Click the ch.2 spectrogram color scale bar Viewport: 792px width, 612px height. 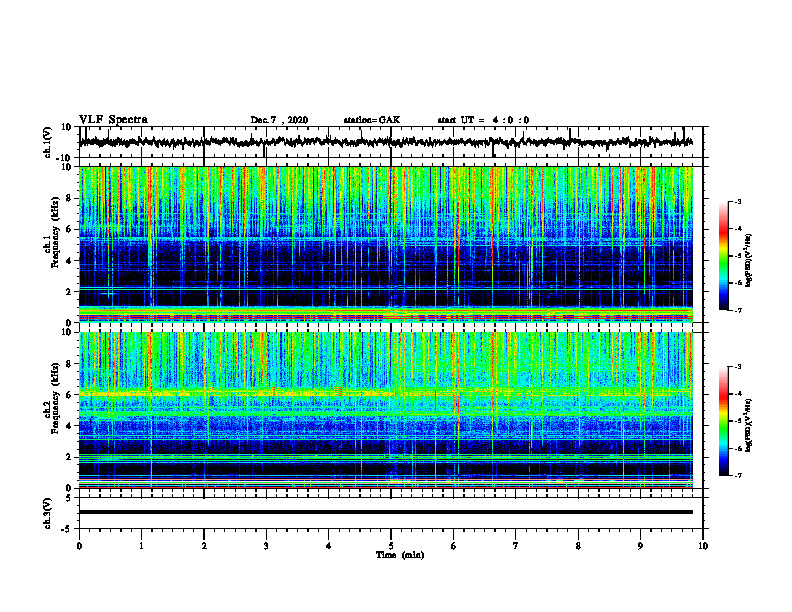click(724, 421)
